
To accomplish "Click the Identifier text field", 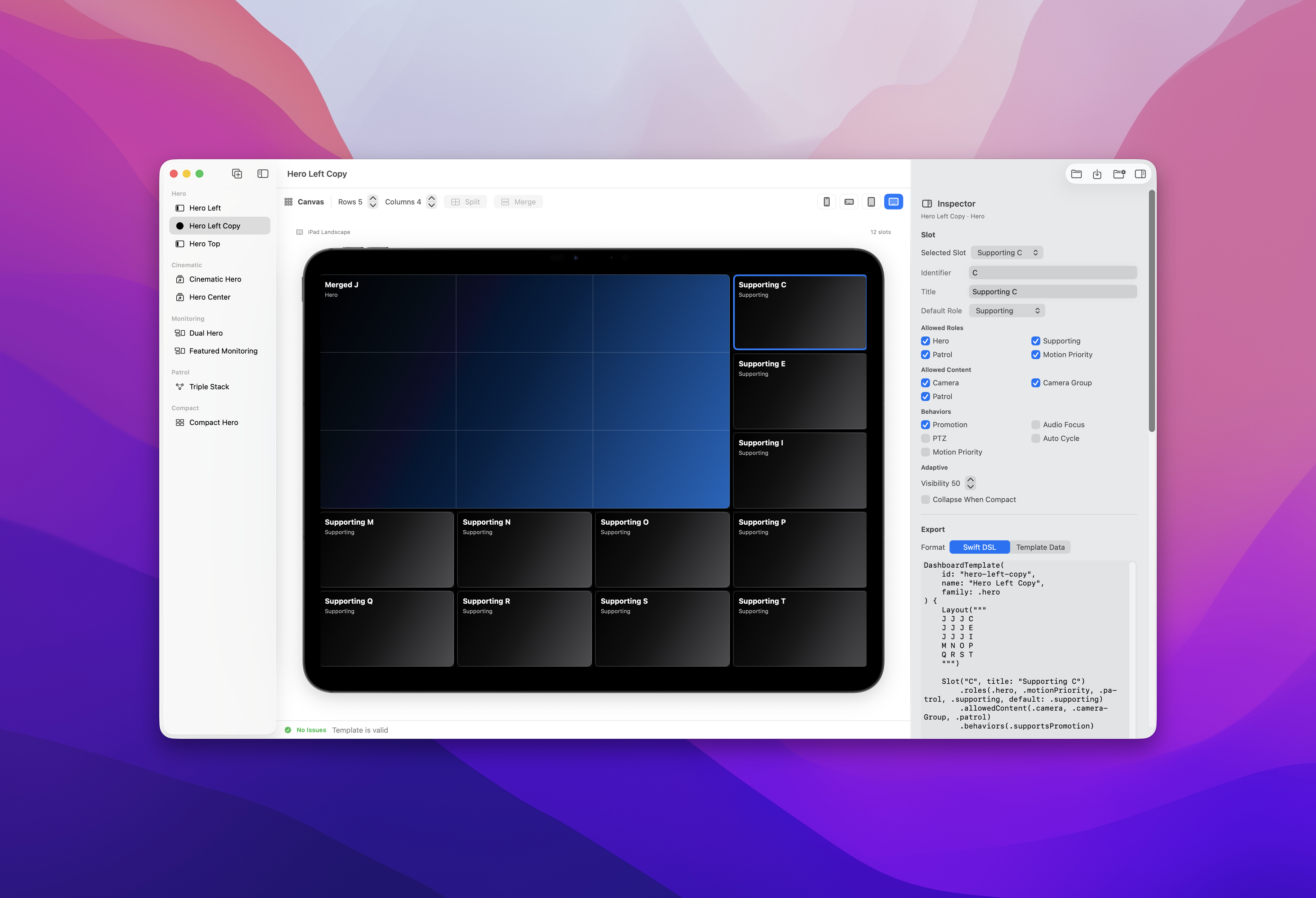I will [x=1052, y=273].
